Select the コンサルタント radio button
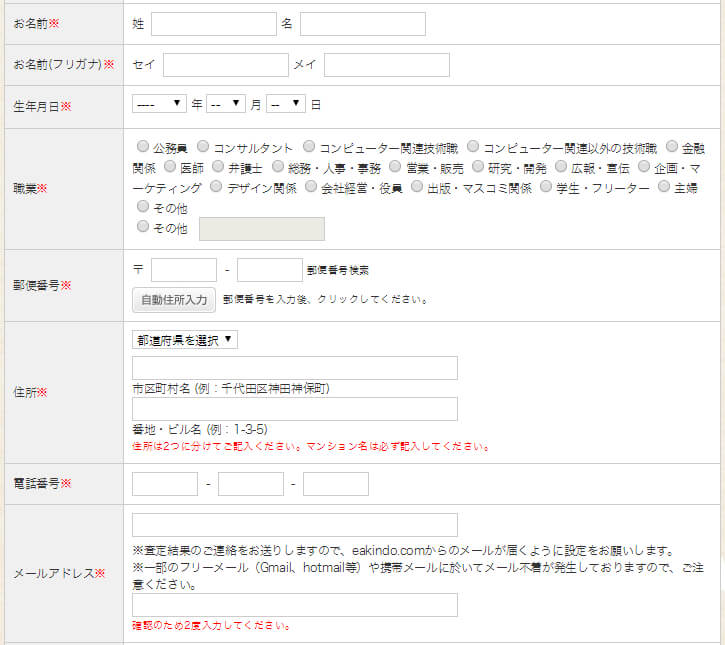This screenshot has width=725, height=645. pos(203,147)
